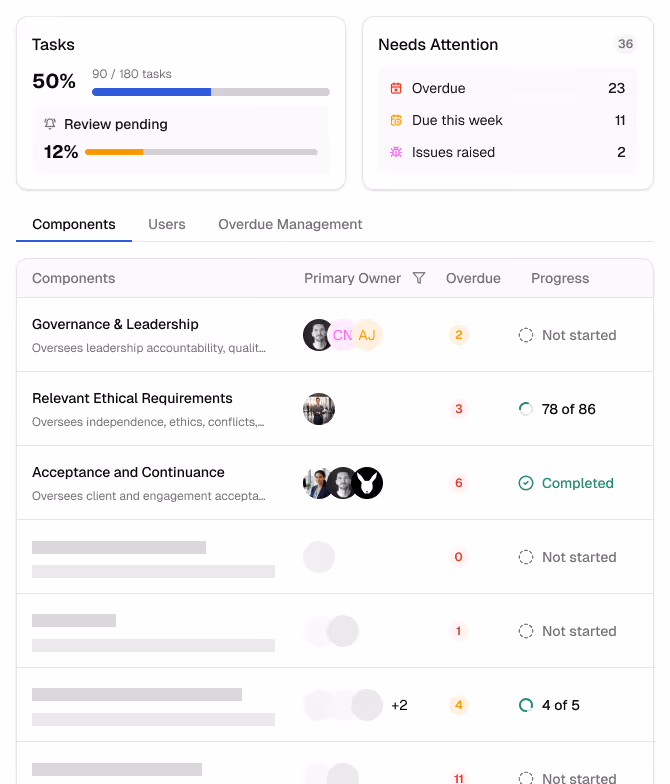Click the AJ owner avatar
670x784 pixels.
pyautogui.click(x=368, y=335)
